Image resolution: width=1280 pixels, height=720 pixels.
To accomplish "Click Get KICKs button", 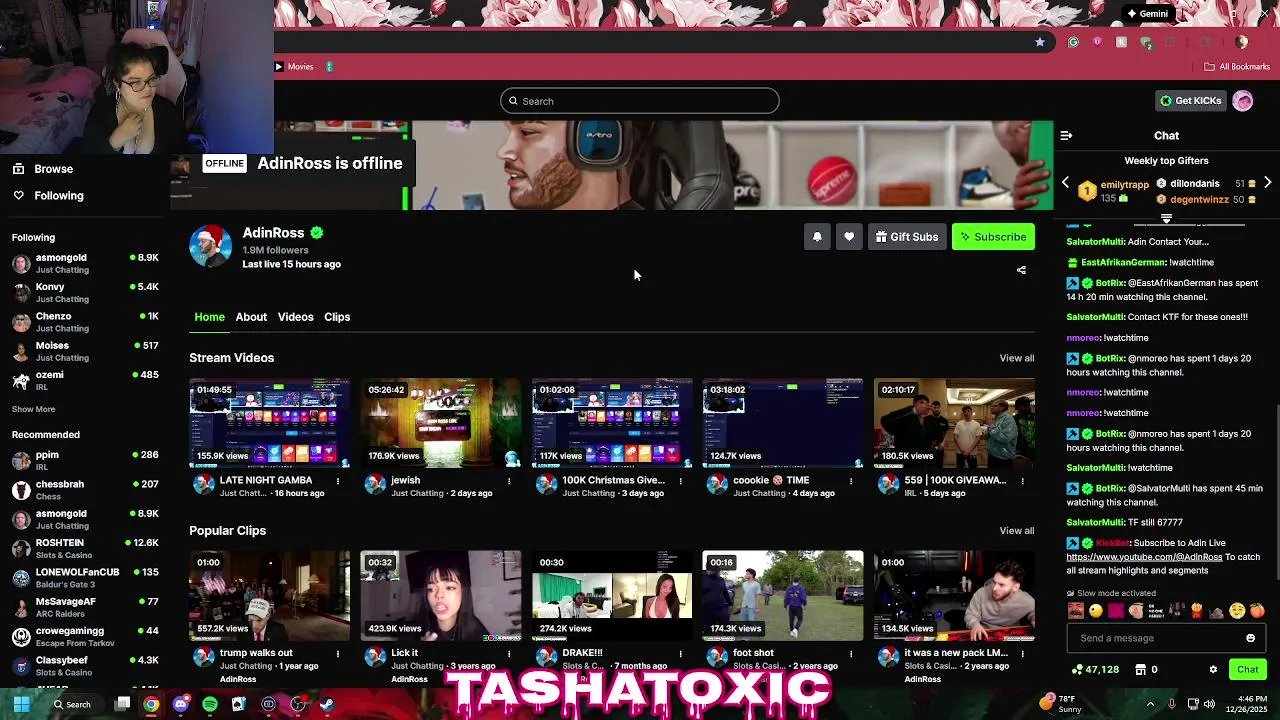I will (x=1190, y=101).
